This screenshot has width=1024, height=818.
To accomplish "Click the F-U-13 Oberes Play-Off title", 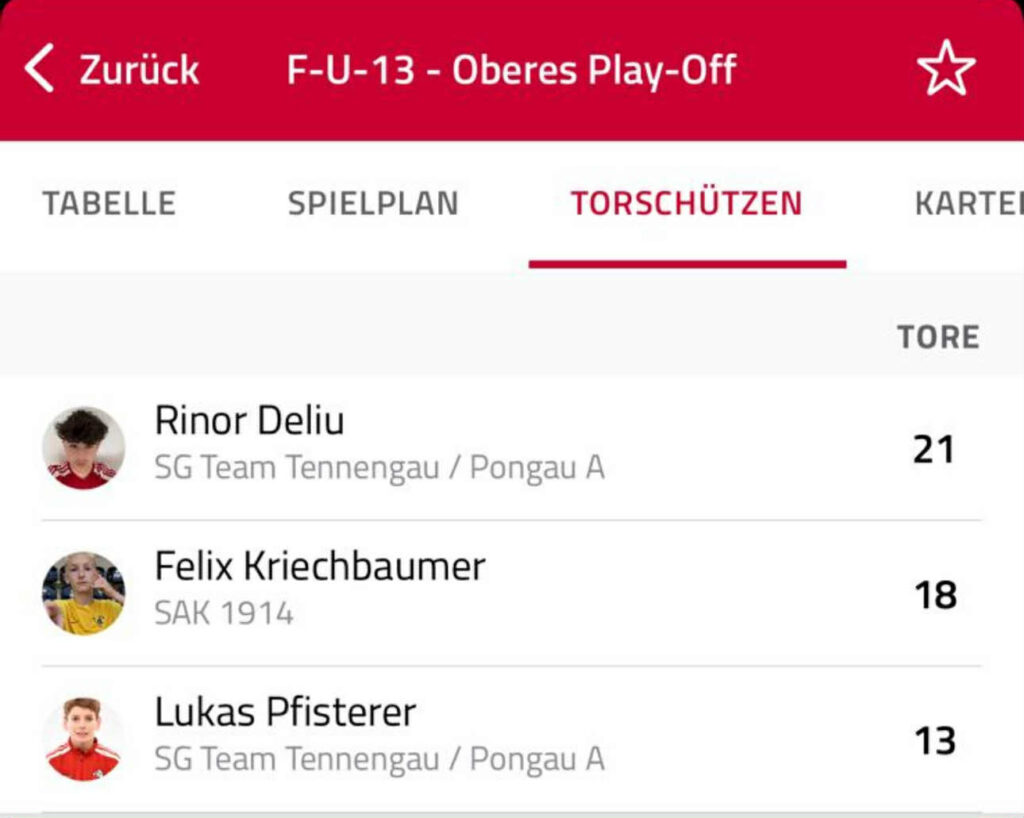I will coord(512,70).
